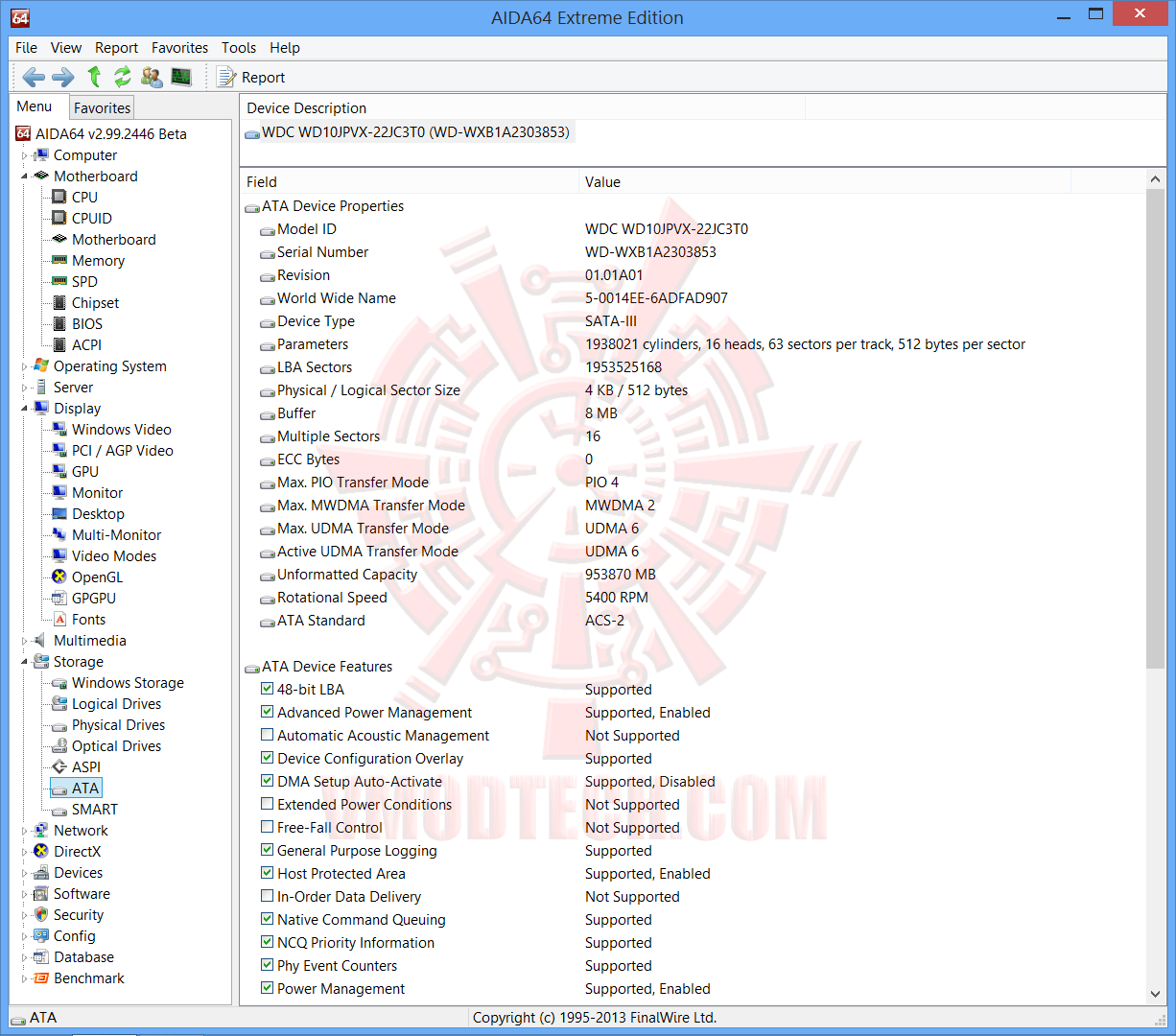Screen dimensions: 1176x1036
Task: Toggle Extended Power Conditions checkbox
Action: point(268,804)
